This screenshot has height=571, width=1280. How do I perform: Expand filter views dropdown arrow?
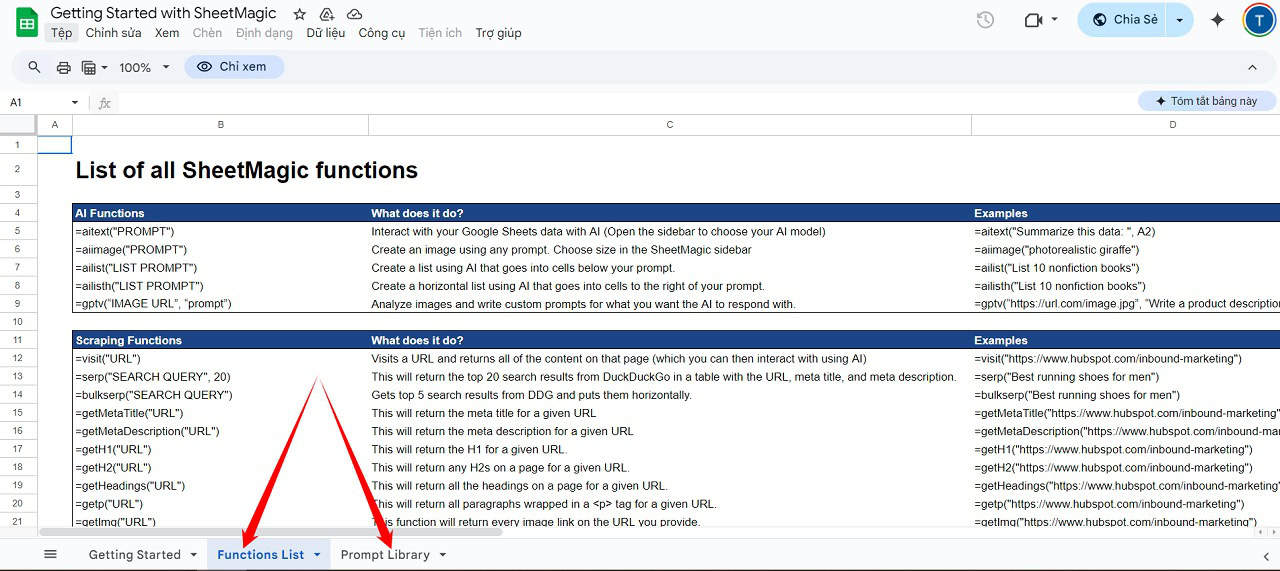click(x=104, y=68)
